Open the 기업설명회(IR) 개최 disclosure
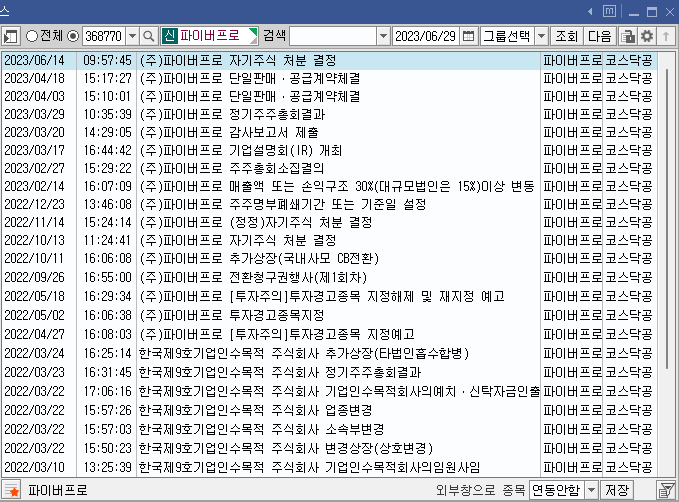679x502 pixels. point(329,150)
